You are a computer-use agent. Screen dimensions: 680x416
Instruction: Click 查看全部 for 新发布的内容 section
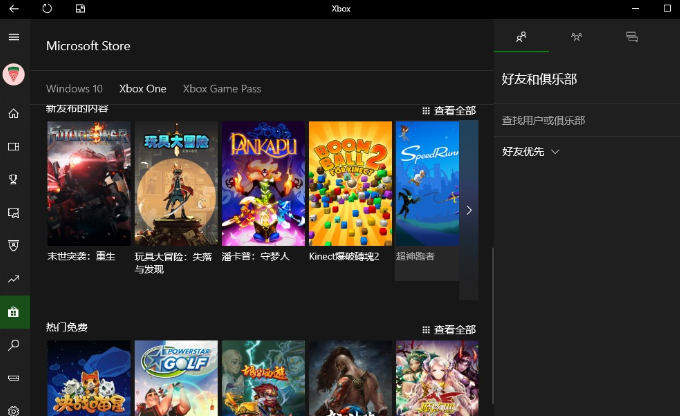(x=455, y=111)
